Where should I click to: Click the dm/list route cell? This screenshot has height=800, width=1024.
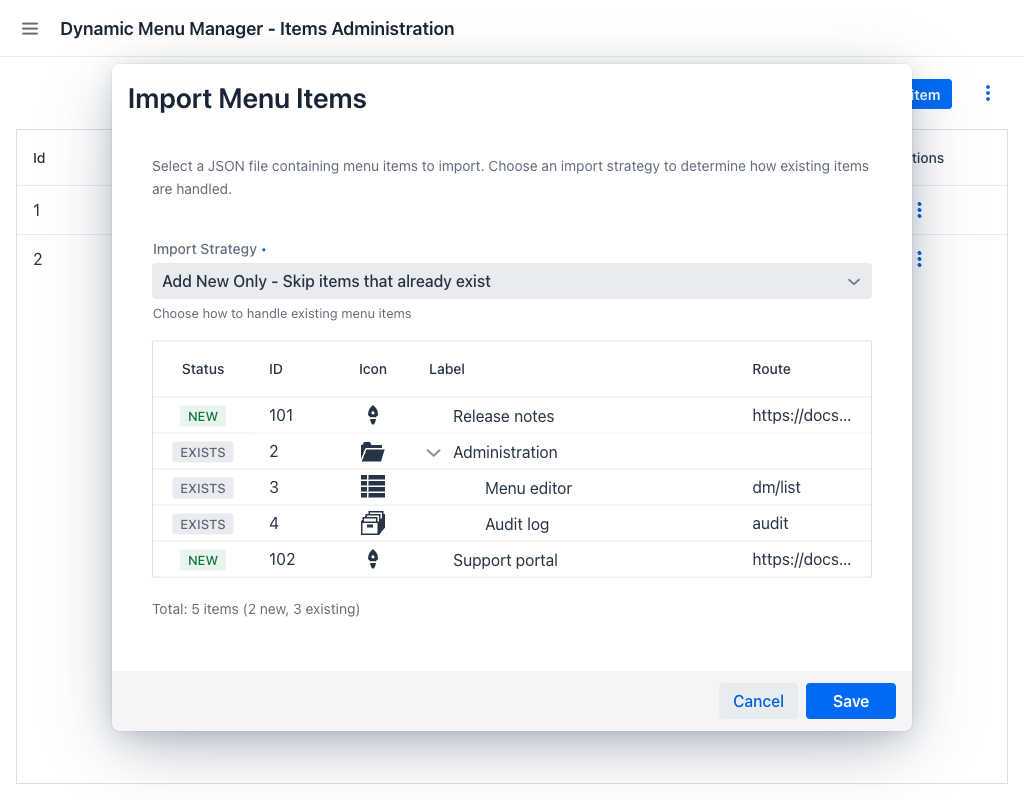click(776, 487)
